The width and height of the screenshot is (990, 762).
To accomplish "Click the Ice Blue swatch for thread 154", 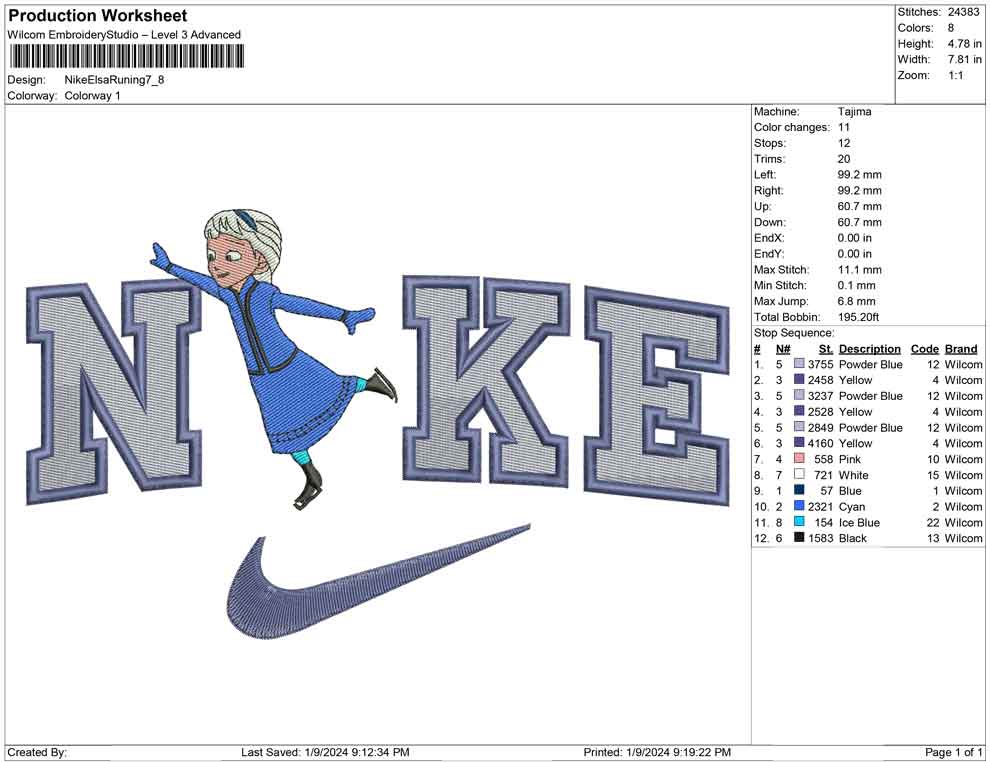I will pyautogui.click(x=799, y=521).
